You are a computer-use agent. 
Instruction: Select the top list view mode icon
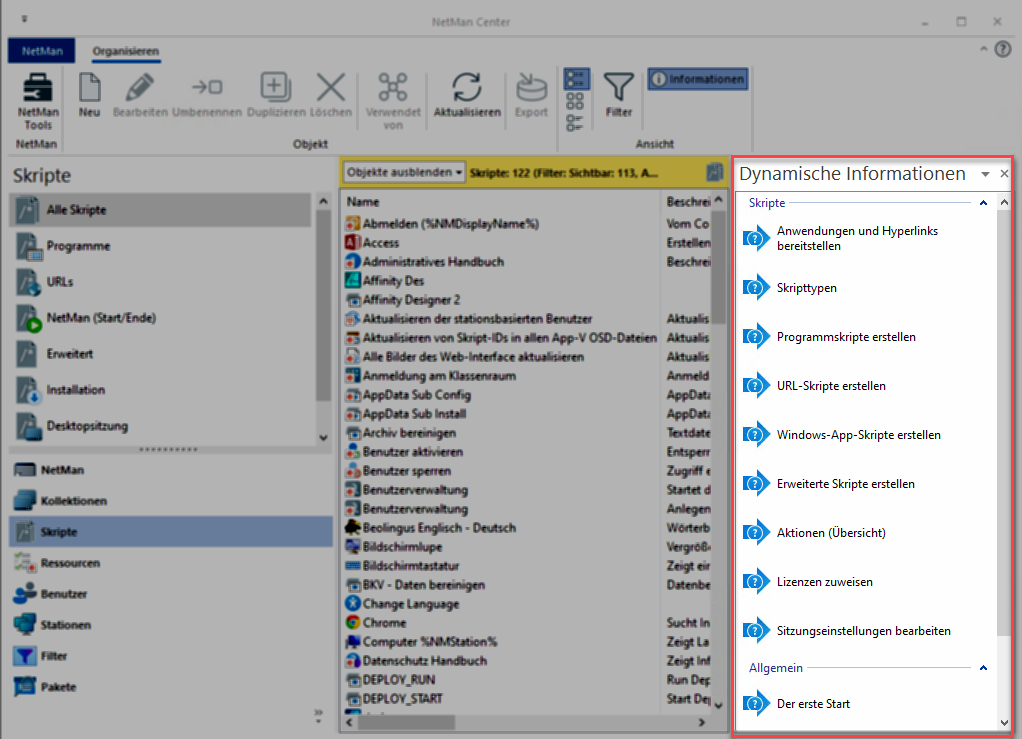tap(576, 79)
